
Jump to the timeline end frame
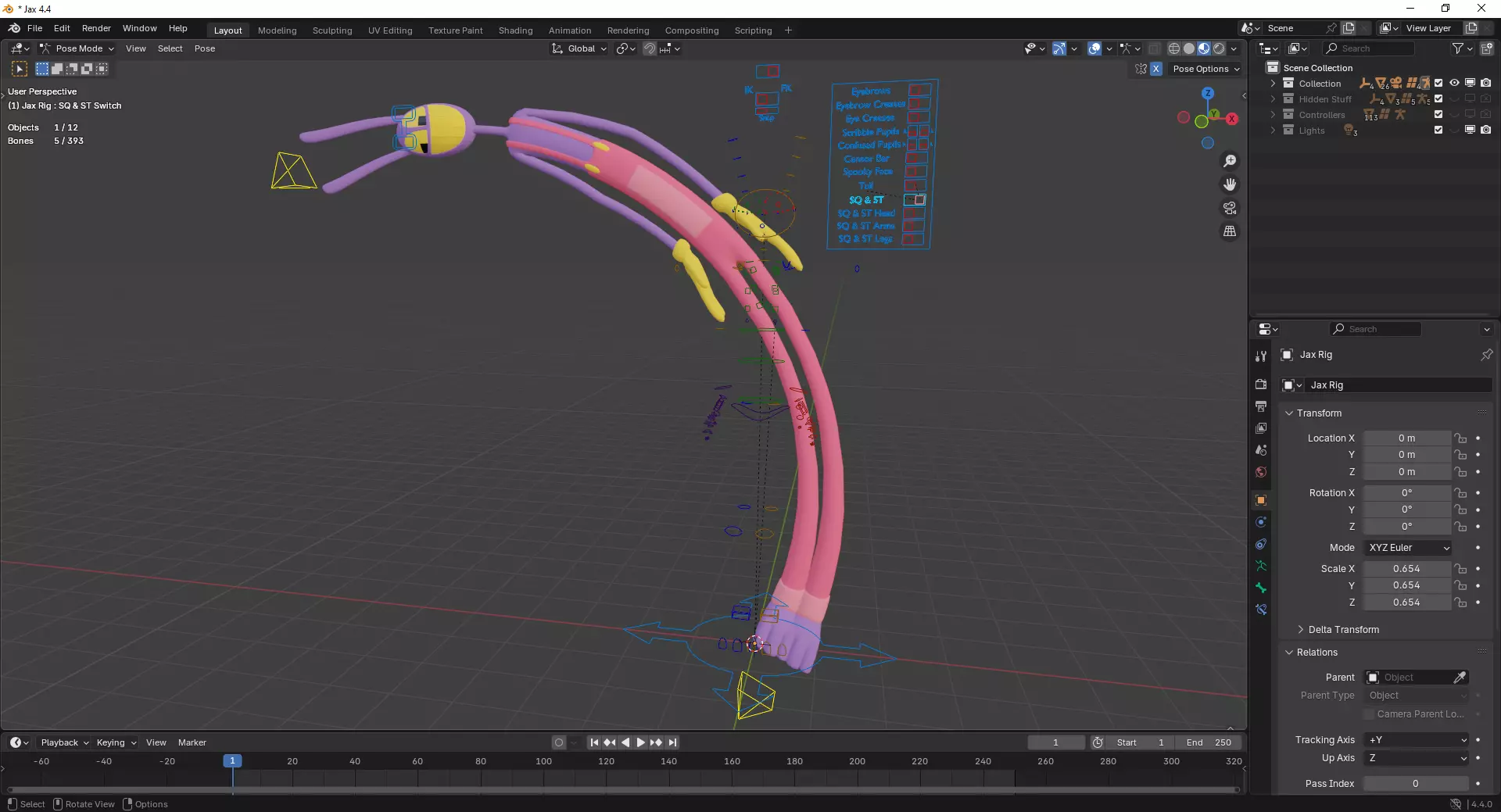(x=672, y=742)
